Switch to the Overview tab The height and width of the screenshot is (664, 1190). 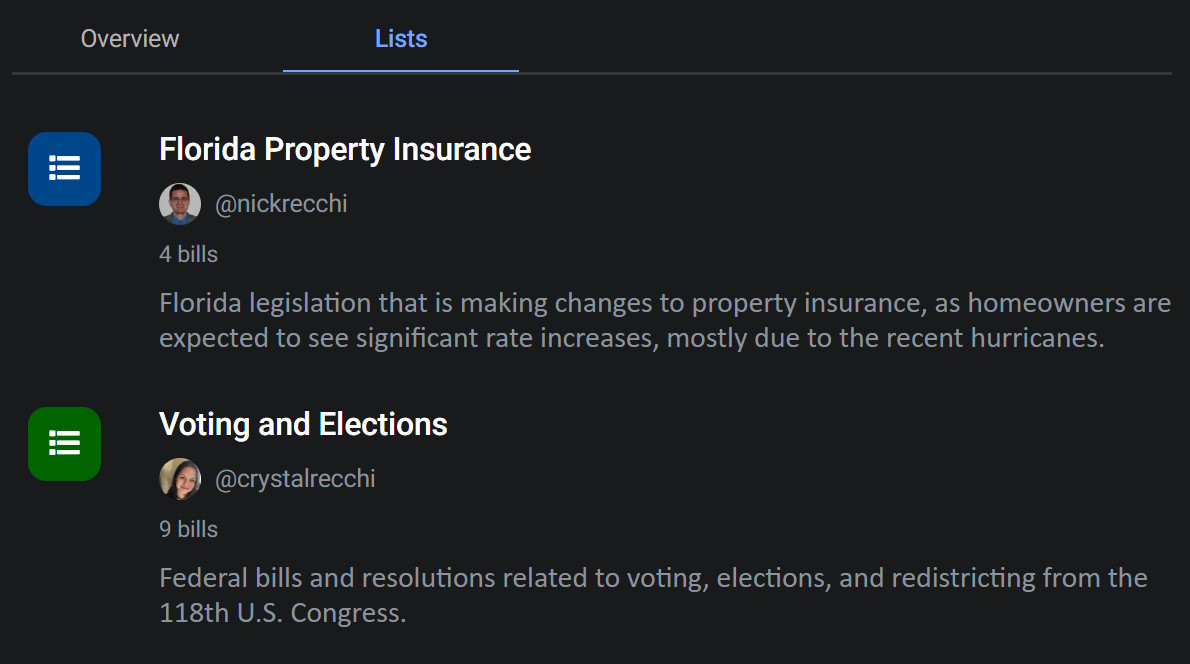pyautogui.click(x=130, y=39)
